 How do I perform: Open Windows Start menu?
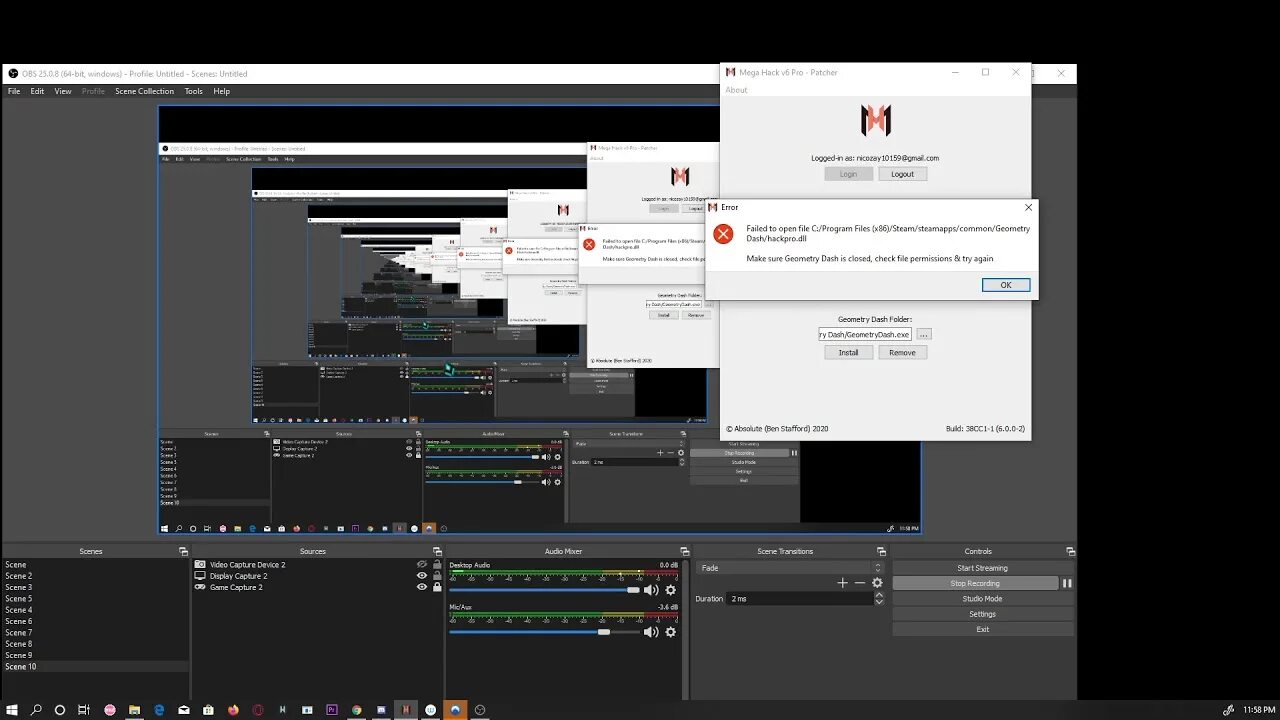(x=12, y=710)
